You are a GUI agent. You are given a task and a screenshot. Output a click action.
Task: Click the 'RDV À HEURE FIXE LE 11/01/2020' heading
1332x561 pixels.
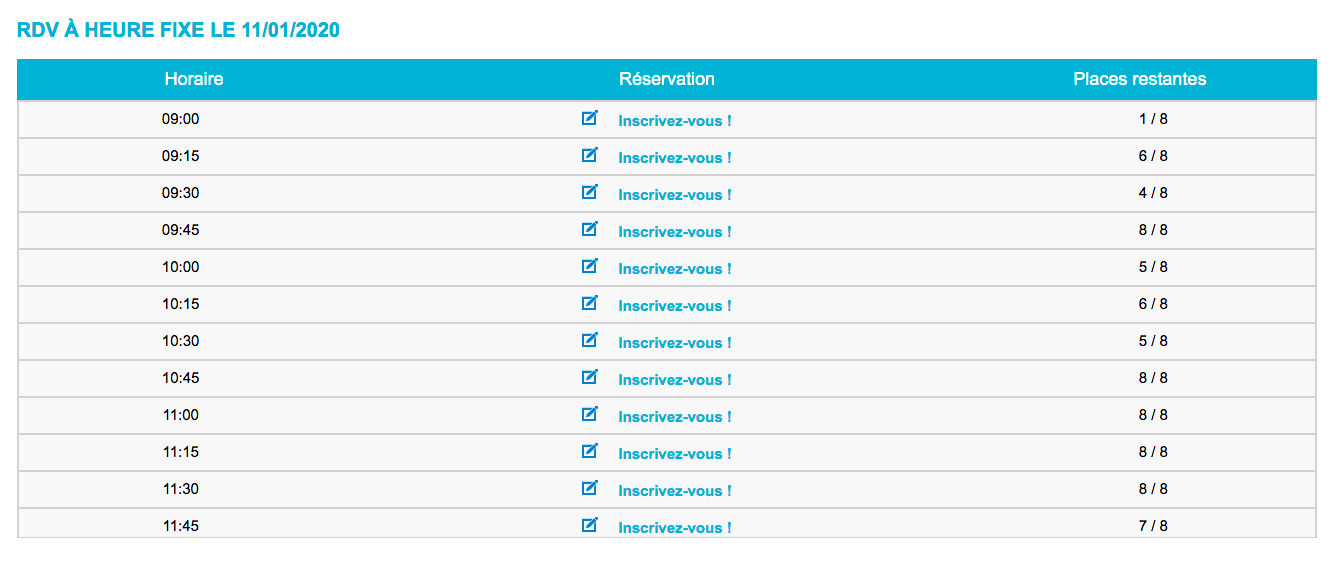tap(179, 31)
